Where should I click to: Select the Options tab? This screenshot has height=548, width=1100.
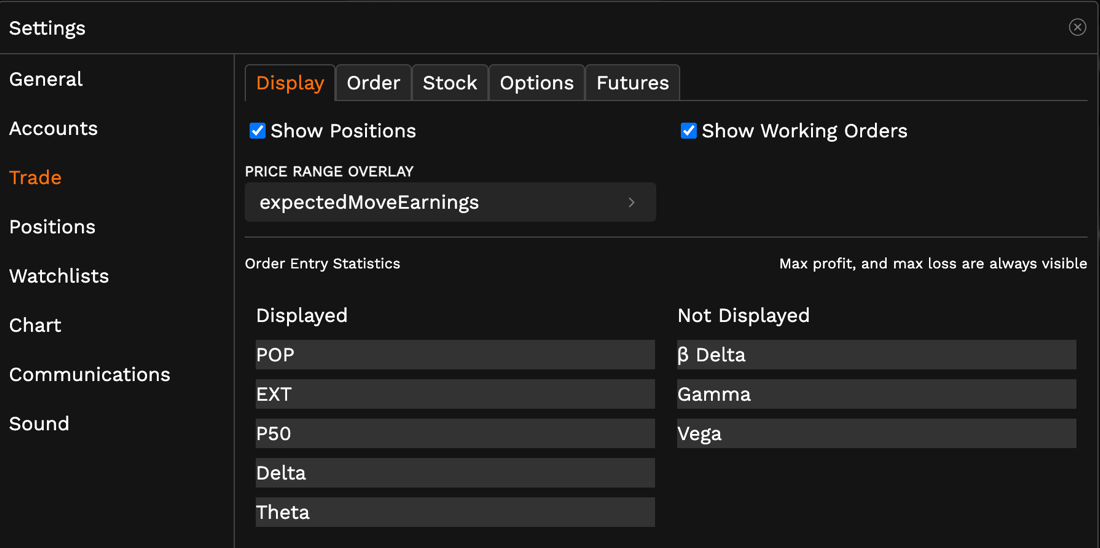click(536, 83)
